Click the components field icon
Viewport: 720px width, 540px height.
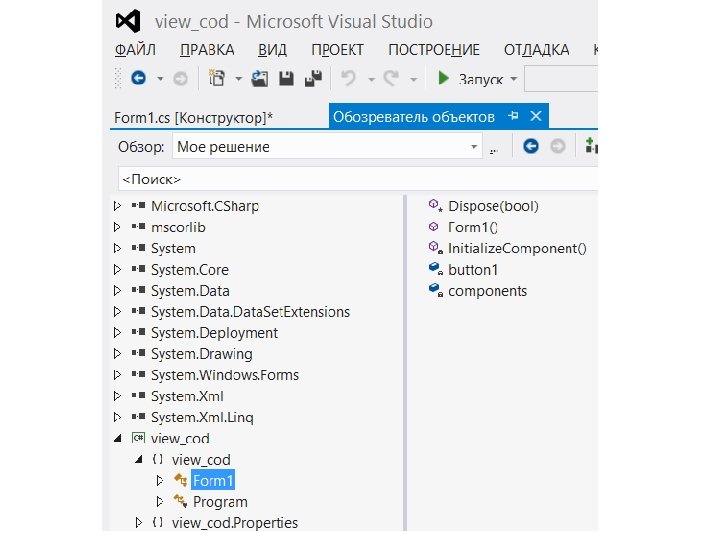436,290
